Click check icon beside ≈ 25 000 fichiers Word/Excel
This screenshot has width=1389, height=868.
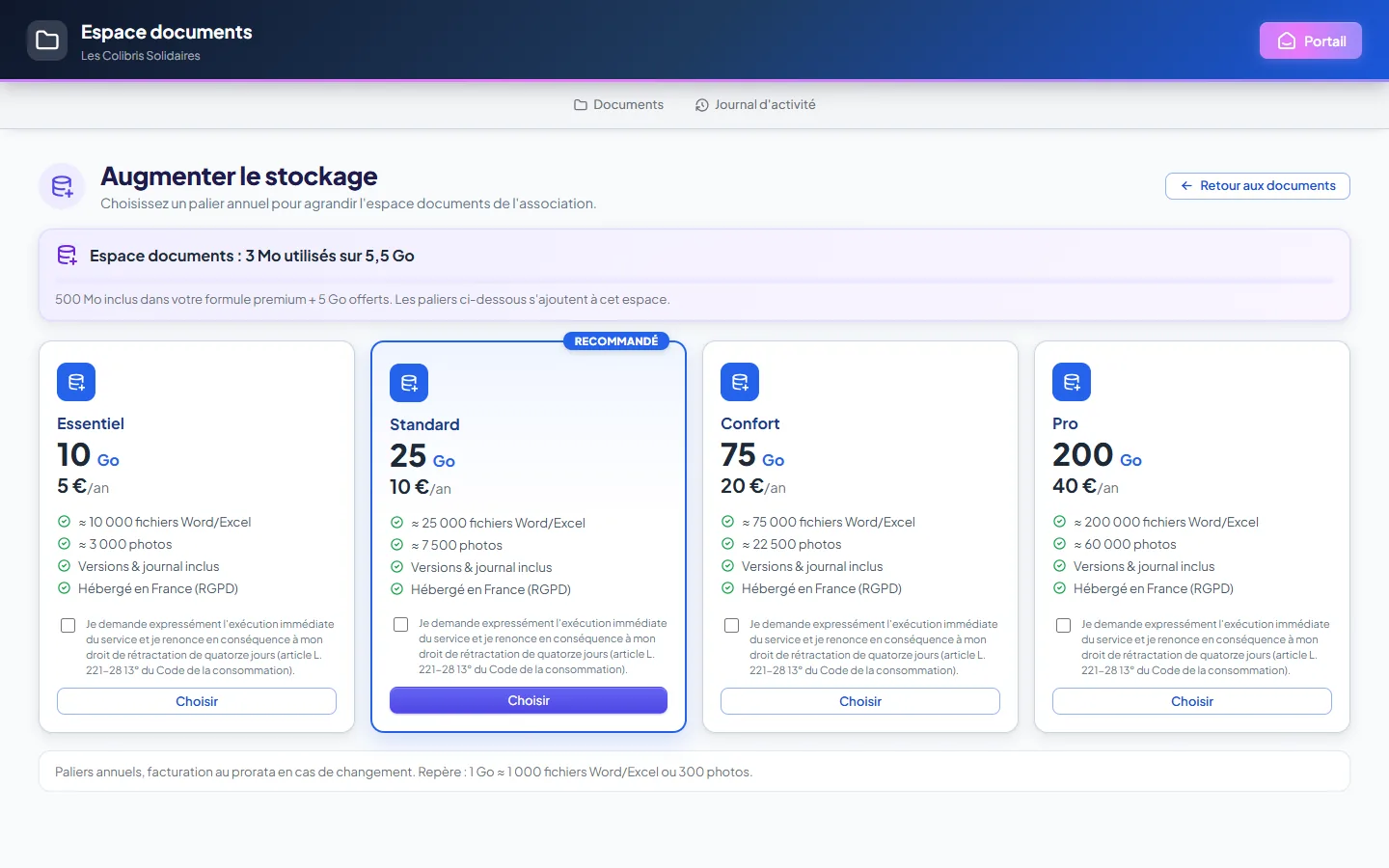point(396,523)
